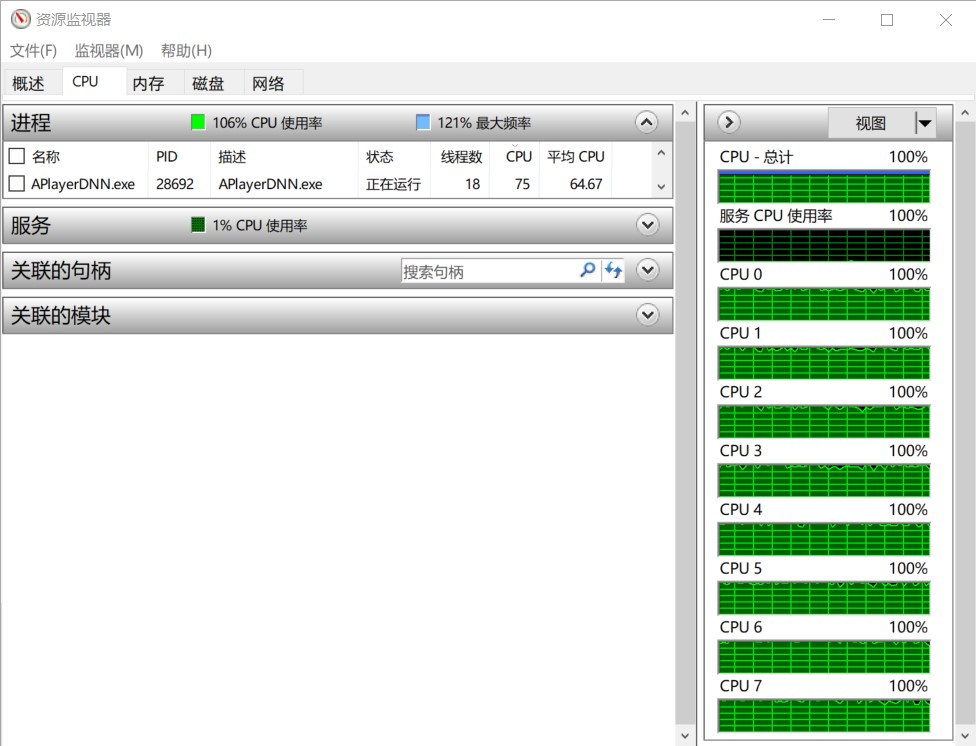976x746 pixels.
Task: Switch to the 网络 tab
Action: (x=268, y=83)
